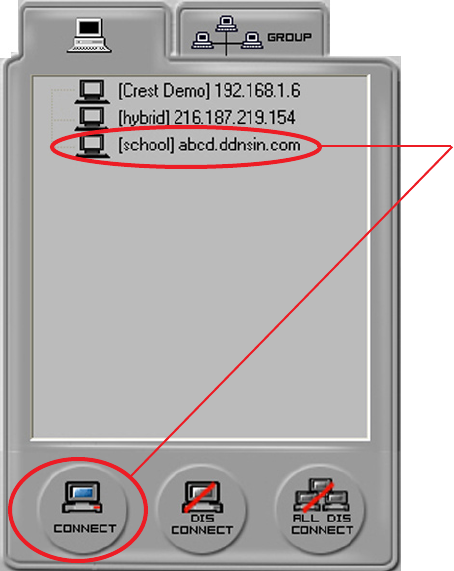Select the hybrid monitor icon
Image resolution: width=454 pixels, height=571 pixels.
[x=92, y=118]
